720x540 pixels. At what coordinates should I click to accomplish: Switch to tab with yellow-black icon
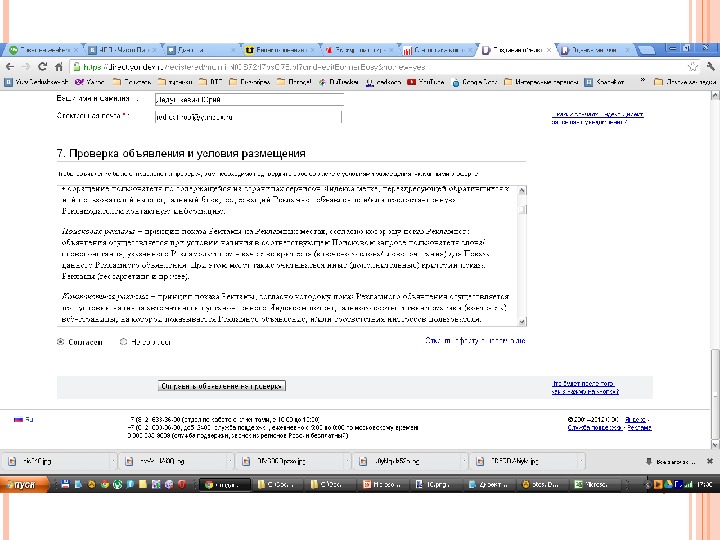click(280, 50)
